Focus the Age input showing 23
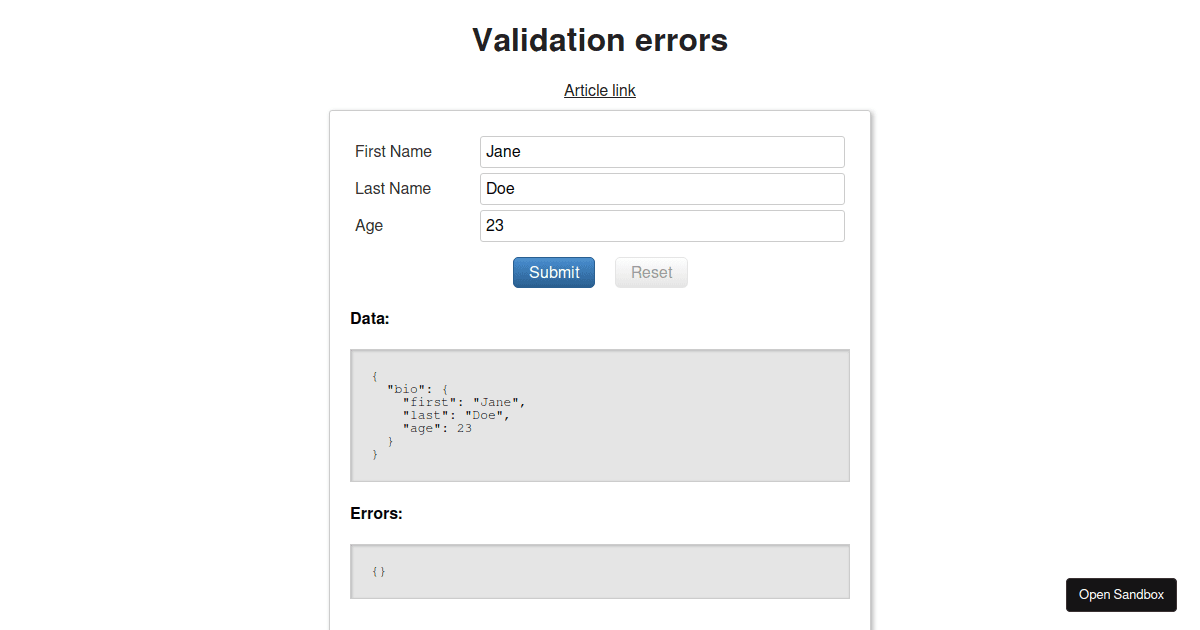This screenshot has width=1200, height=630. (661, 225)
